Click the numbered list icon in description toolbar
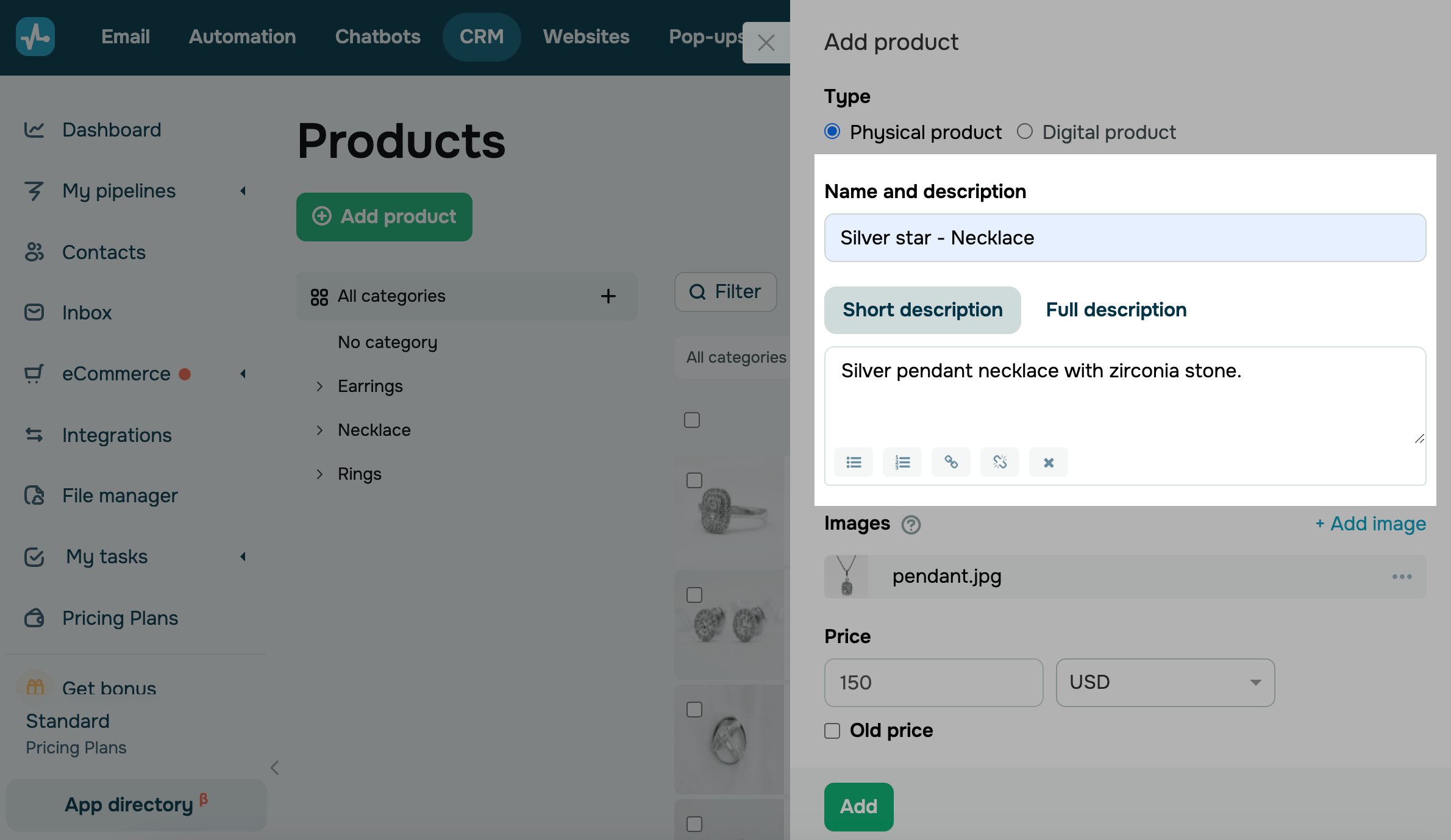 coord(902,463)
